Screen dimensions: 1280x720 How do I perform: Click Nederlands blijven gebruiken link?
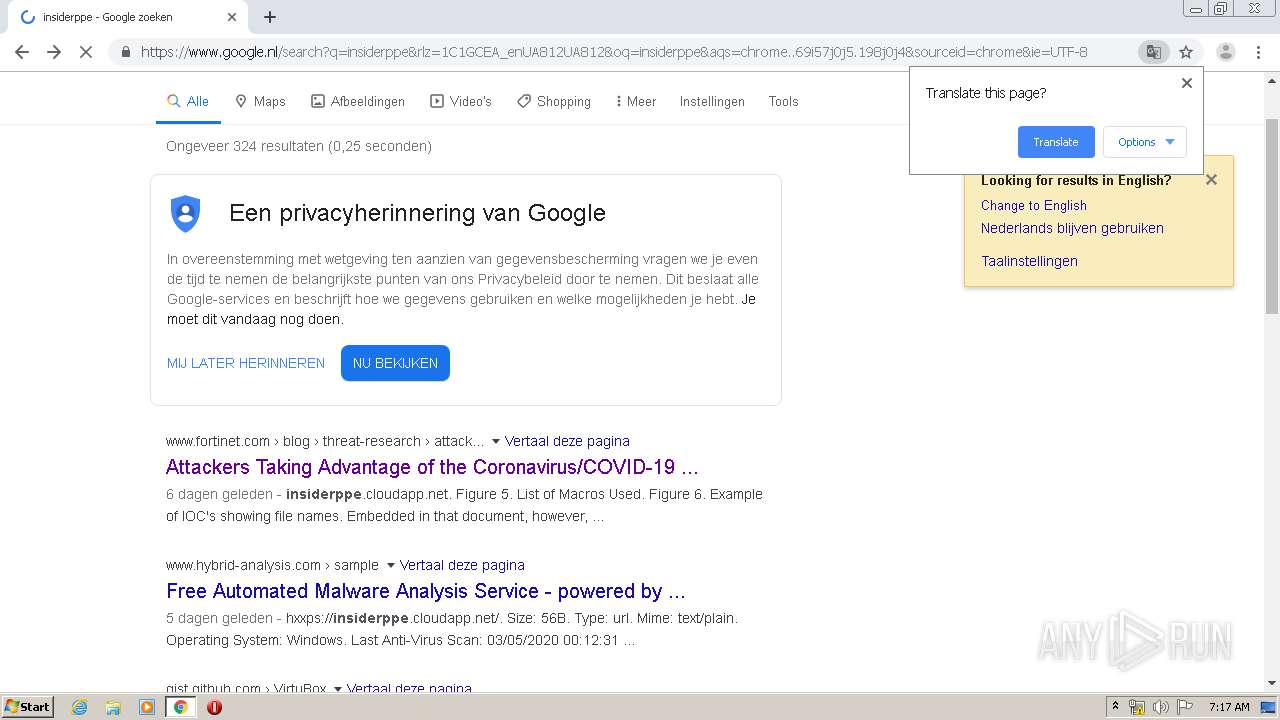click(1072, 228)
